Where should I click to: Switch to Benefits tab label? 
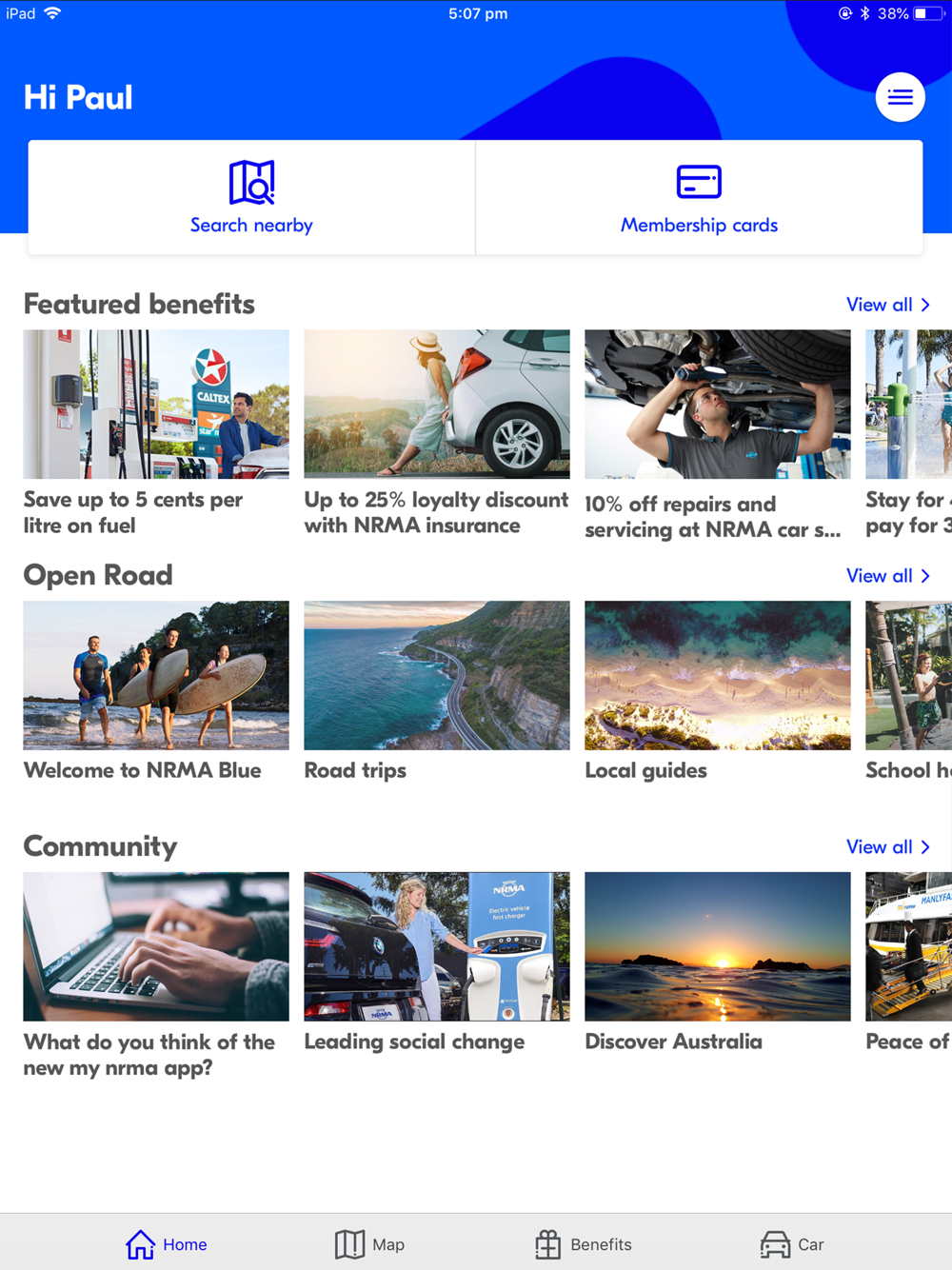(x=601, y=1244)
